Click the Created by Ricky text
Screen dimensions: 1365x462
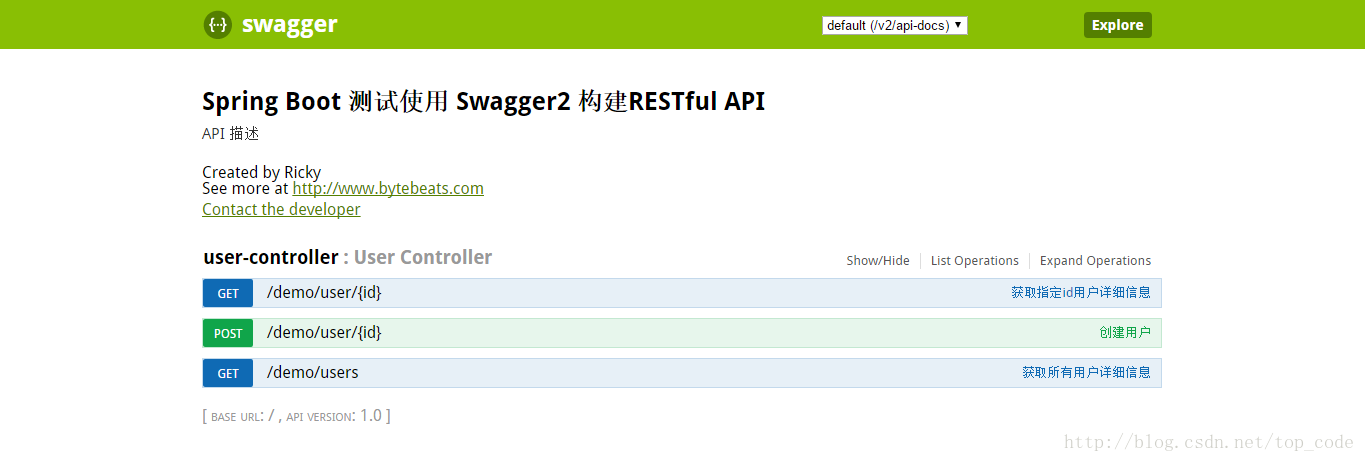[261, 172]
